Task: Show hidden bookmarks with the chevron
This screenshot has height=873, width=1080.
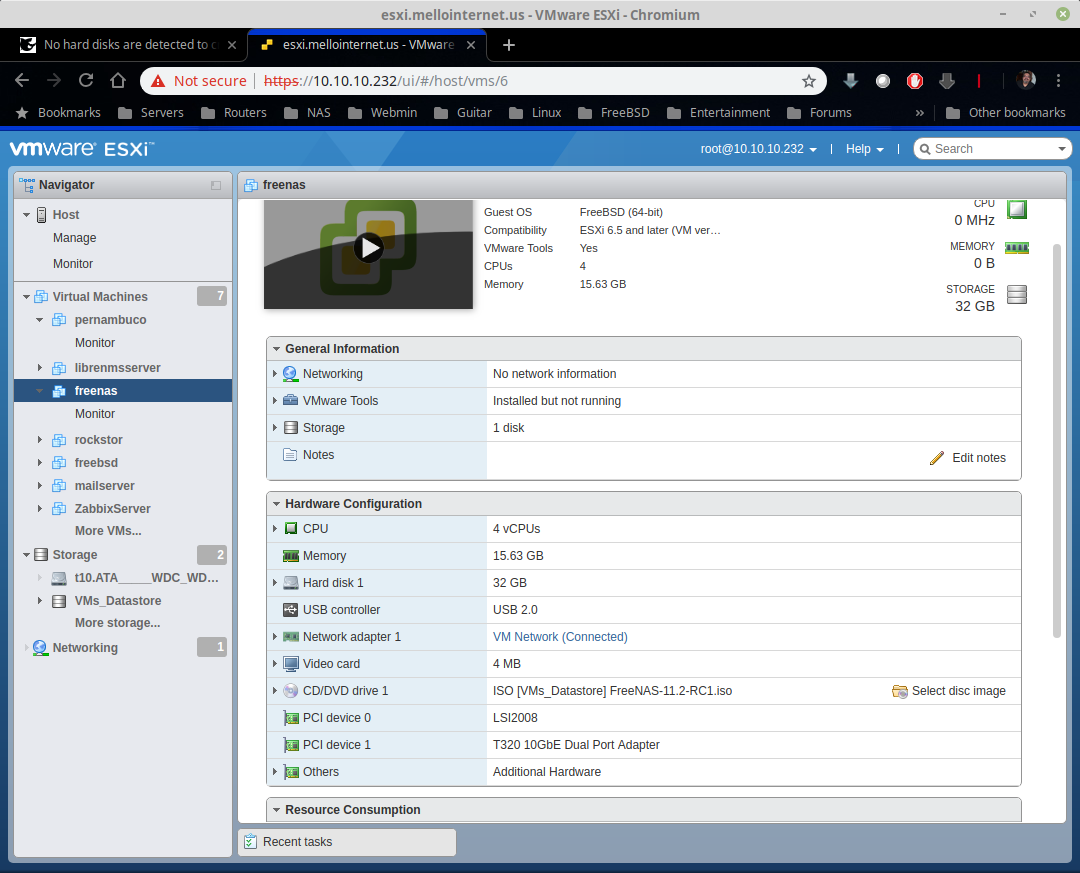Action: click(920, 113)
